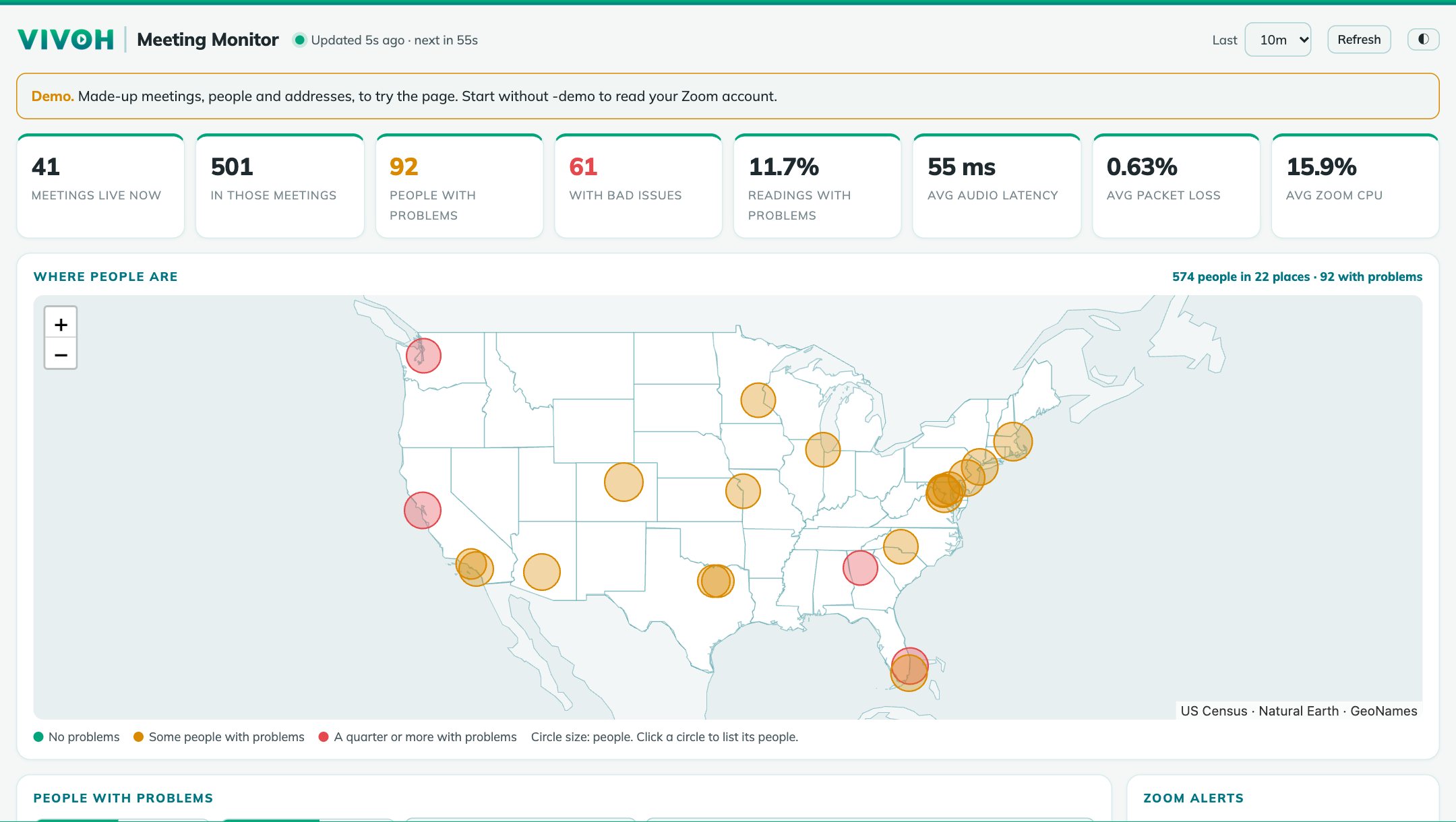Click the green live status dot near Updated
The width and height of the screenshot is (1456, 822).
[x=300, y=40]
